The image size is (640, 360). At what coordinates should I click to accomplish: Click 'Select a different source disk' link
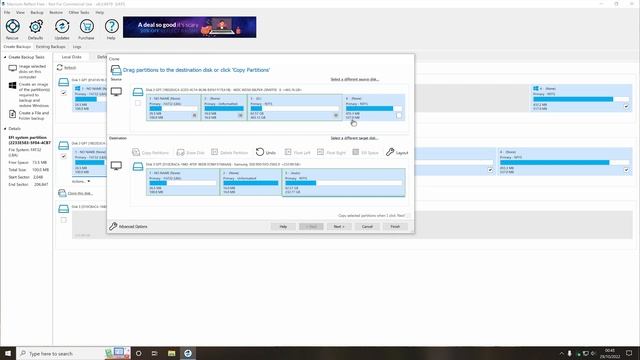pos(354,79)
